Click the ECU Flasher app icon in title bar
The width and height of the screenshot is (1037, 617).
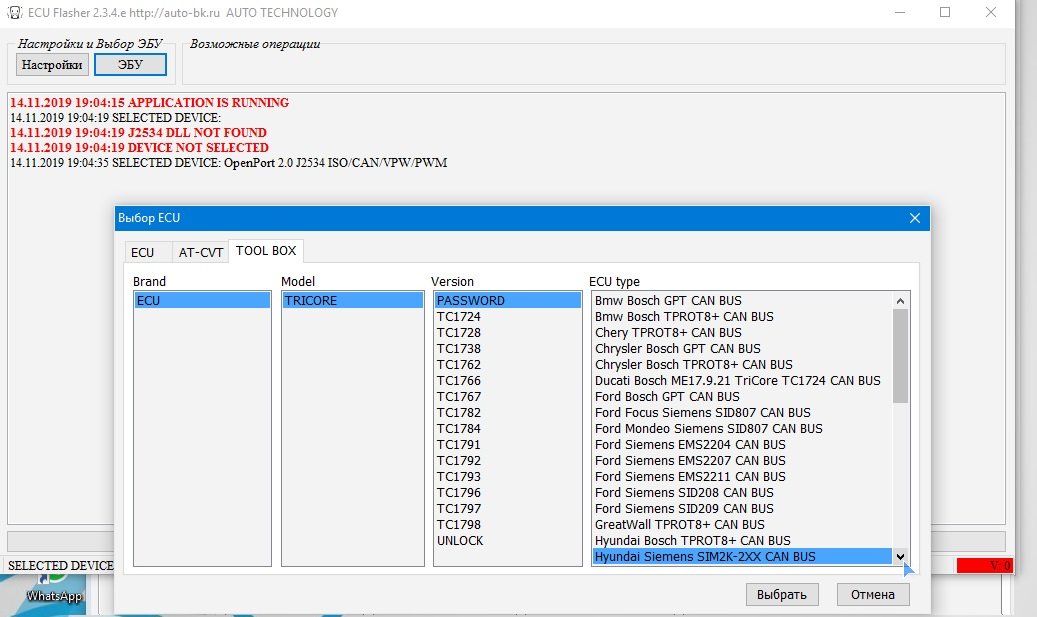(x=14, y=13)
